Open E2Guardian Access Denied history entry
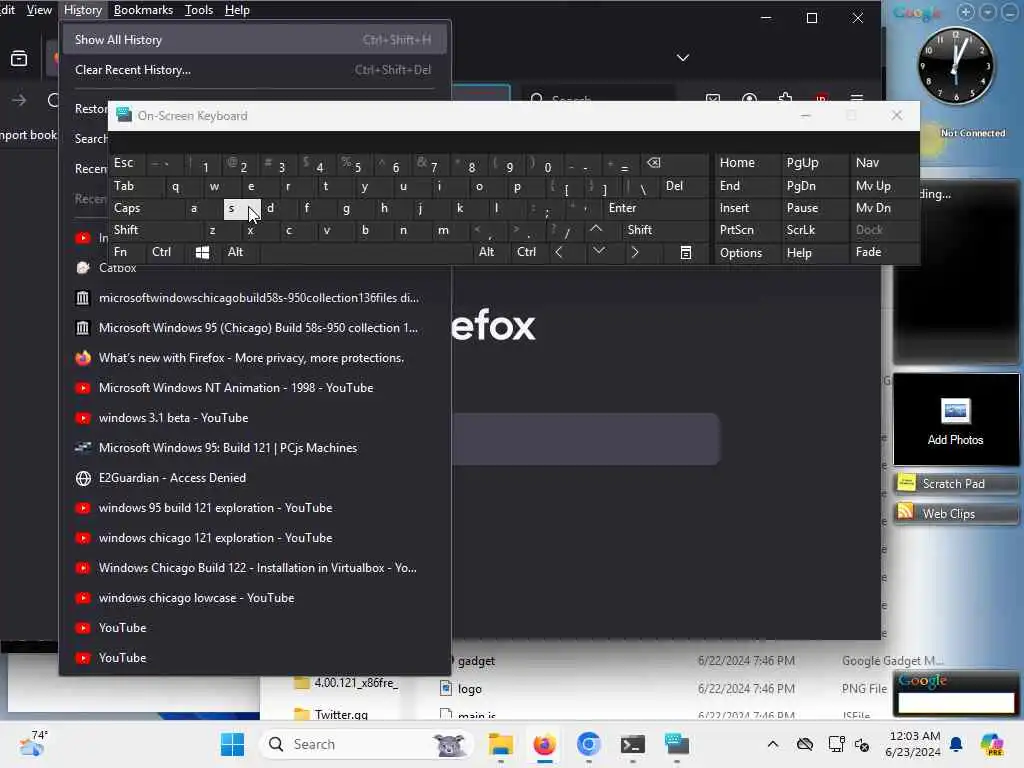The image size is (1024, 768). tap(255, 478)
